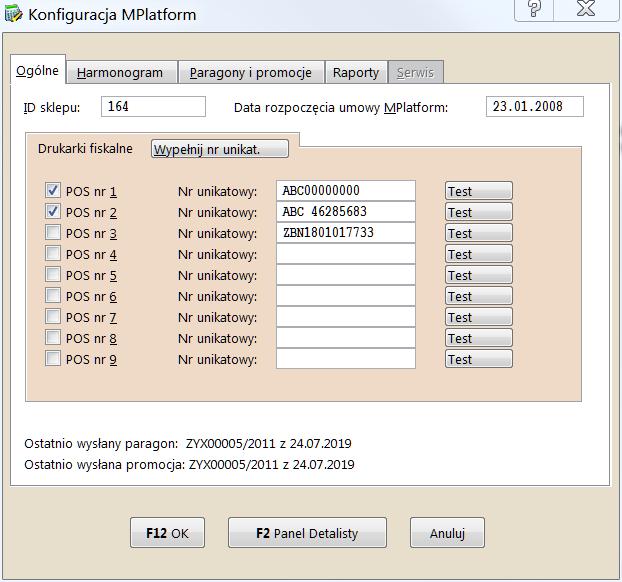
Task: Click the date field showing 23.01.2008
Action: pos(535,106)
